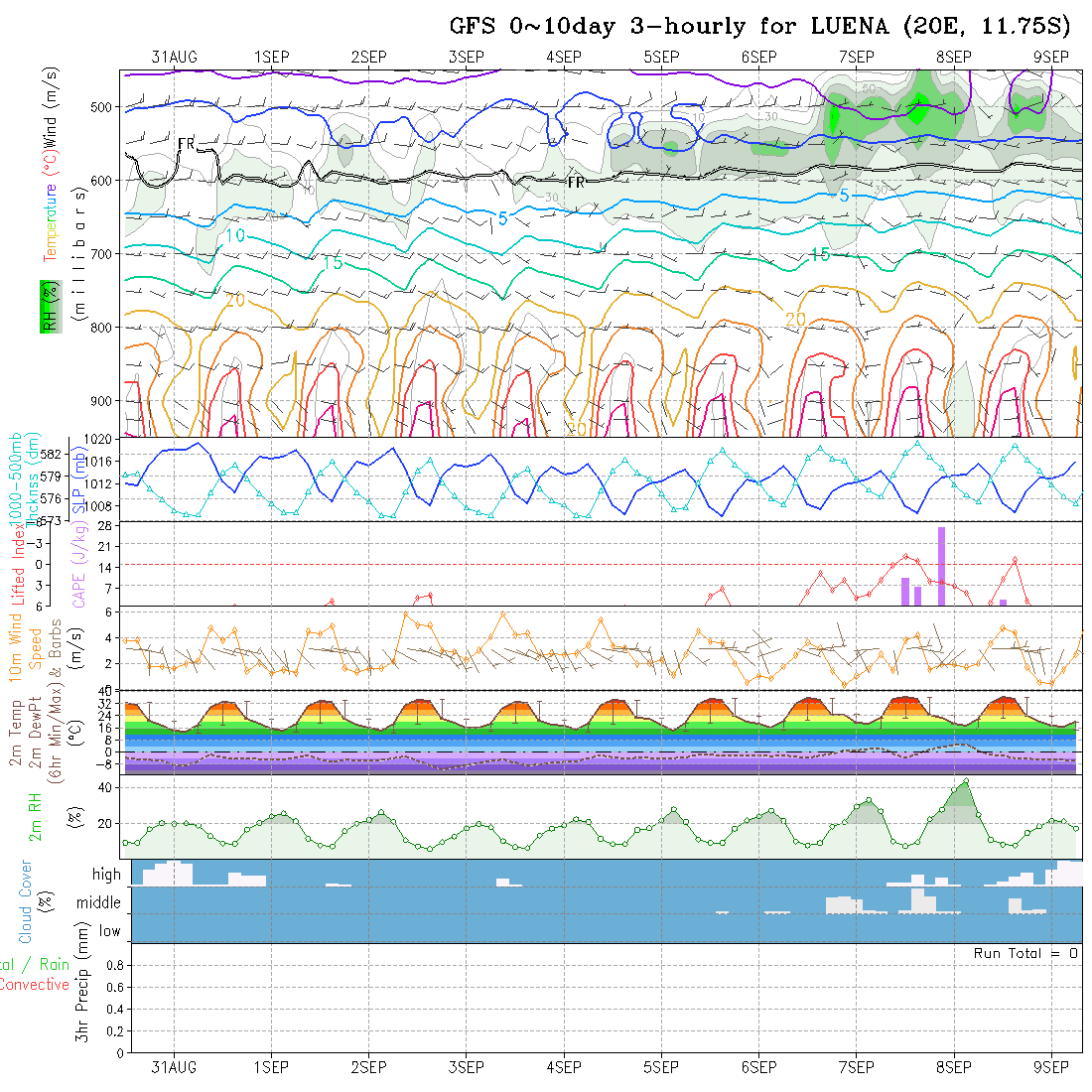This screenshot has height=1092, width=1092.
Task: Click the green RH (%) legend swatch
Action: point(48,306)
